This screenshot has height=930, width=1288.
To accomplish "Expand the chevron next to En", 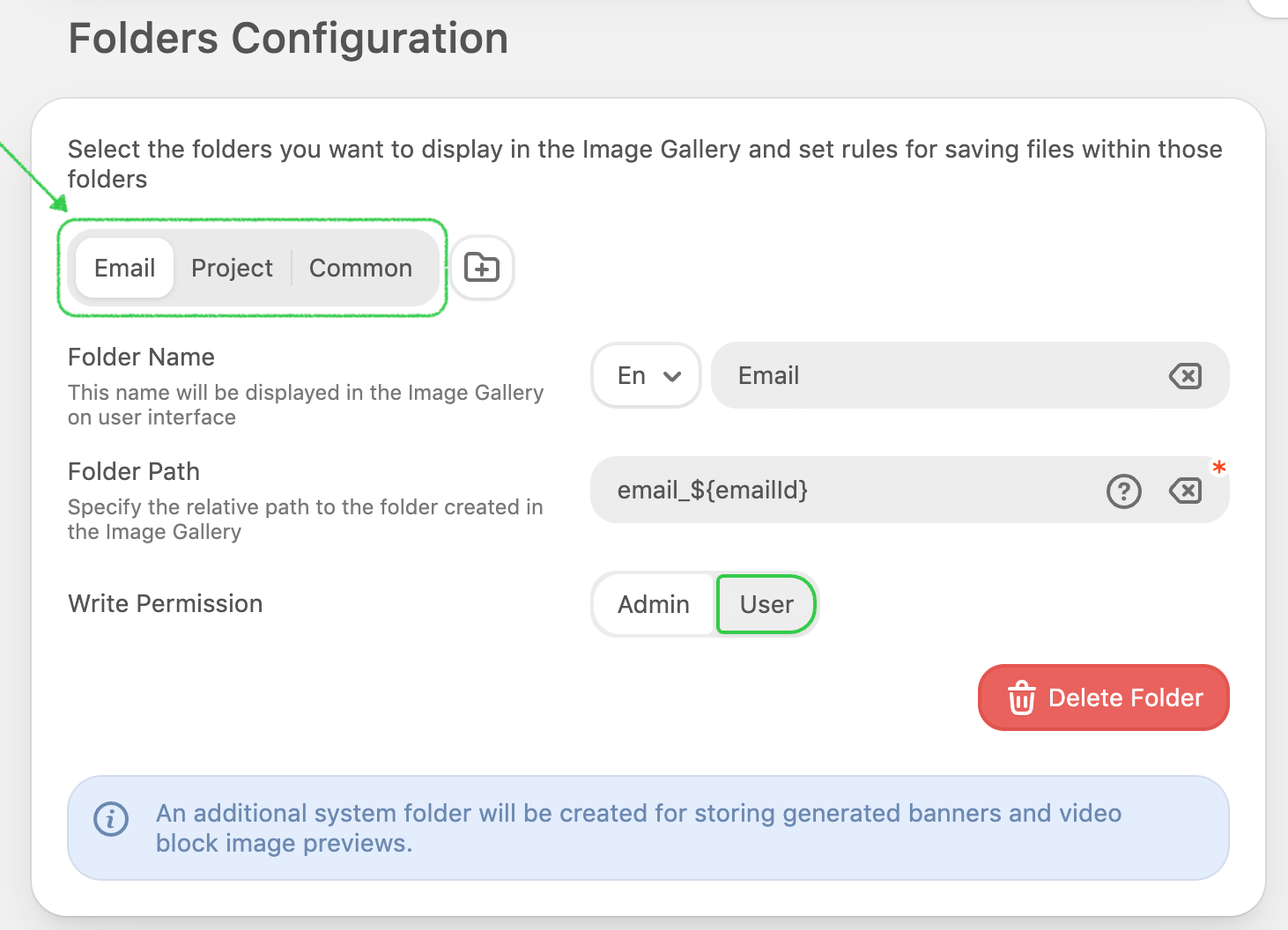I will (x=672, y=377).
